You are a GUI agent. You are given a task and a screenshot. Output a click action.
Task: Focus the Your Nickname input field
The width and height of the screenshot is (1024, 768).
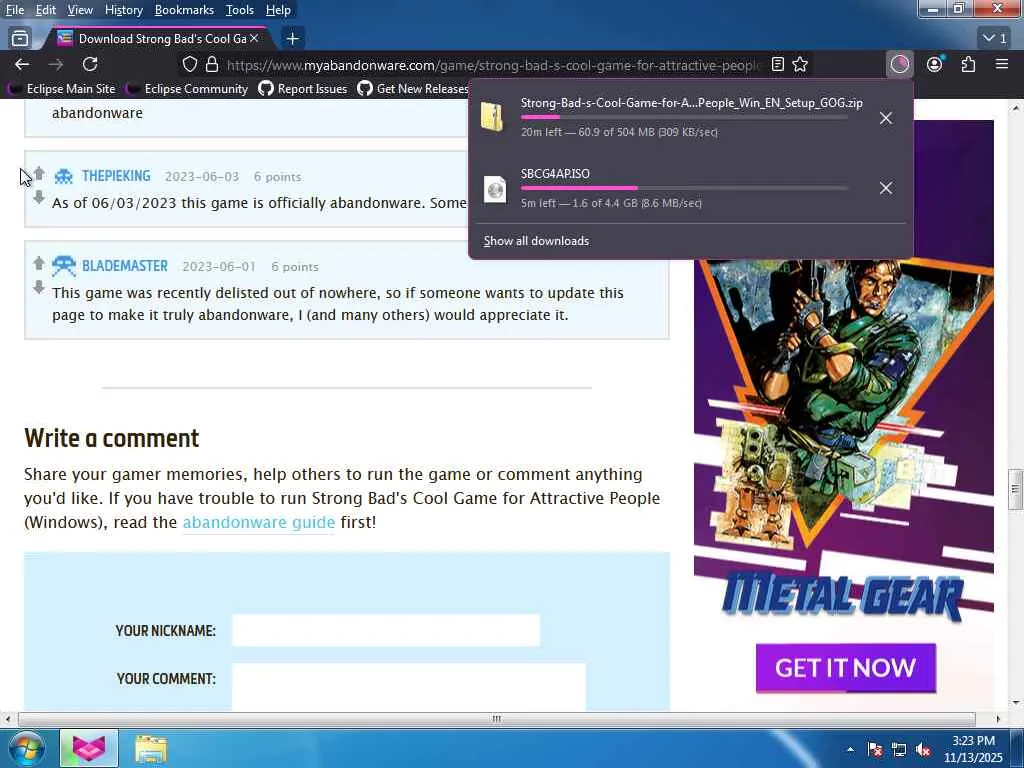386,630
